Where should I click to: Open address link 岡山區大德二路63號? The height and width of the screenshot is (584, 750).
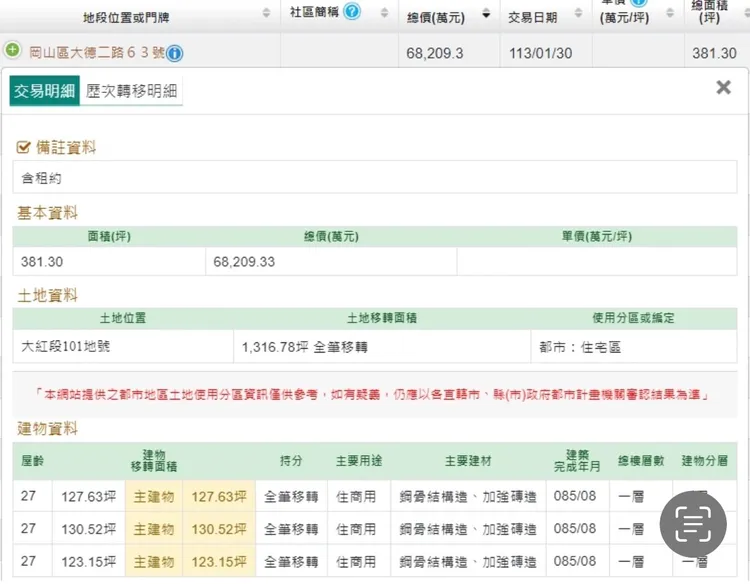point(97,53)
